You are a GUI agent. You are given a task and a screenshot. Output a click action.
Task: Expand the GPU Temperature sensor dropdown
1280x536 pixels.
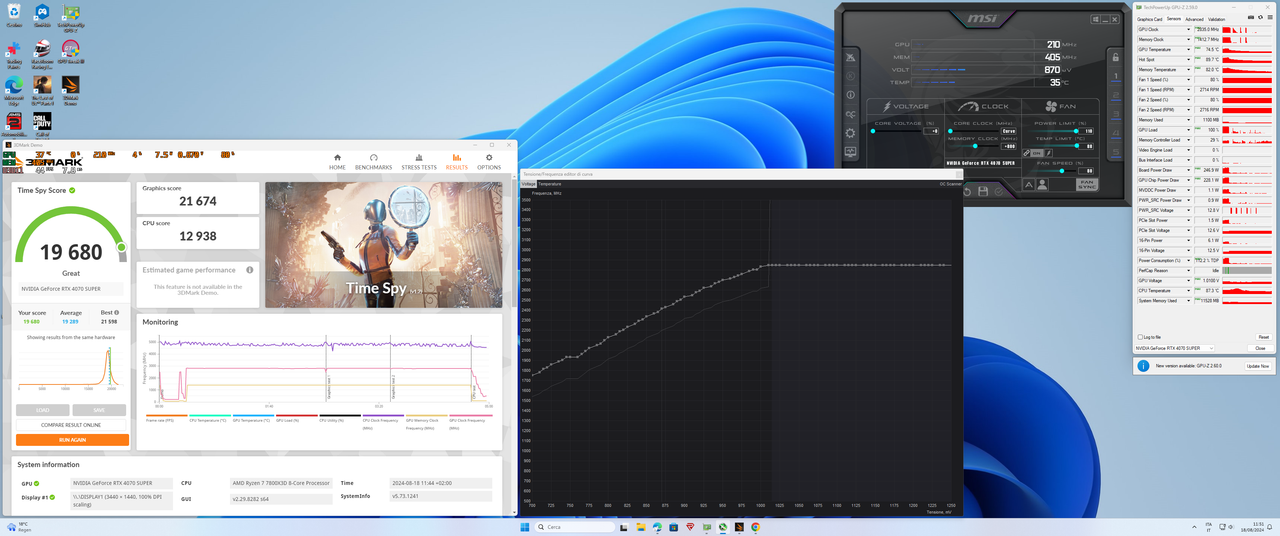click(x=1189, y=49)
